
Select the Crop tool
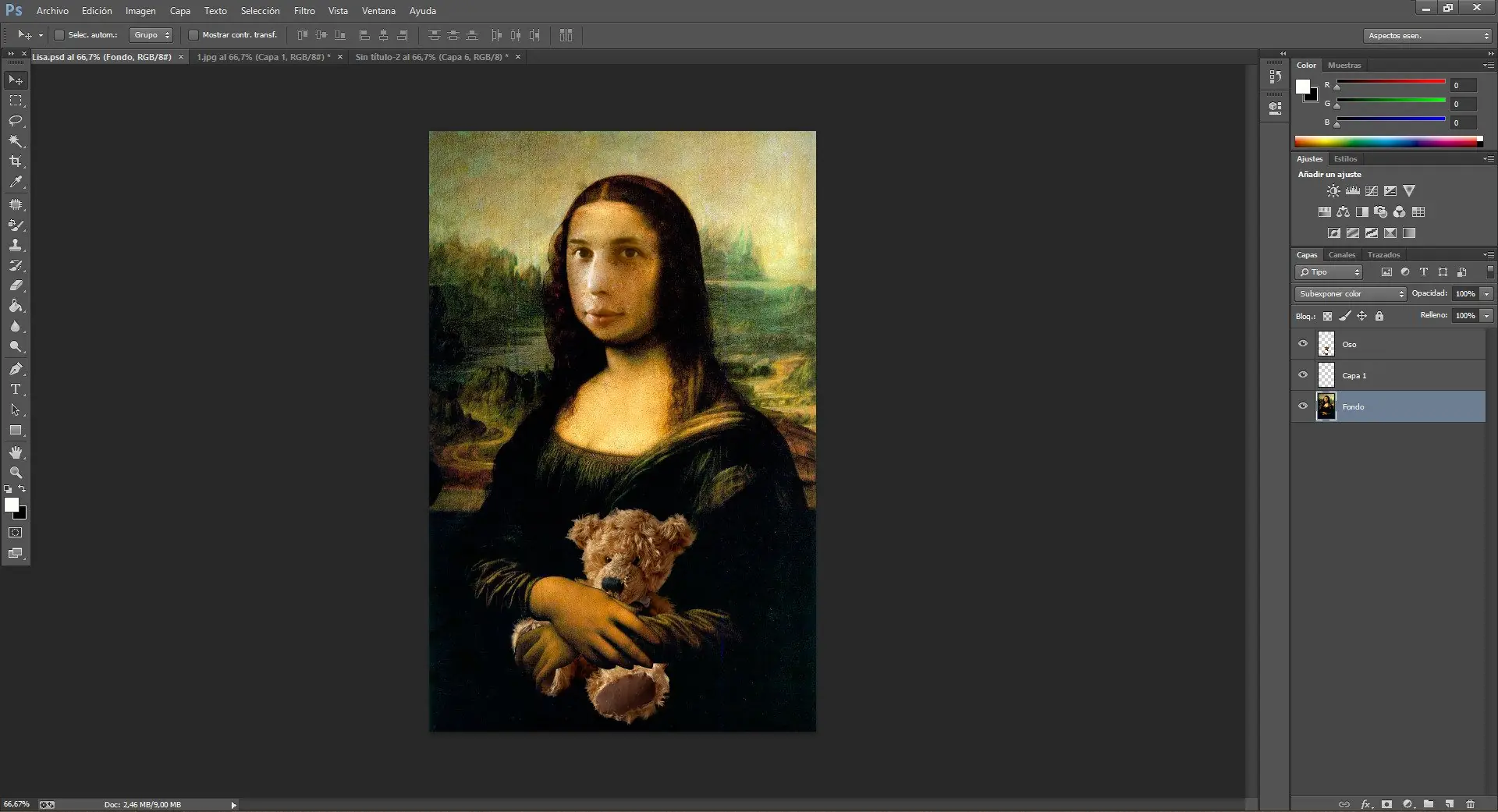[x=16, y=161]
